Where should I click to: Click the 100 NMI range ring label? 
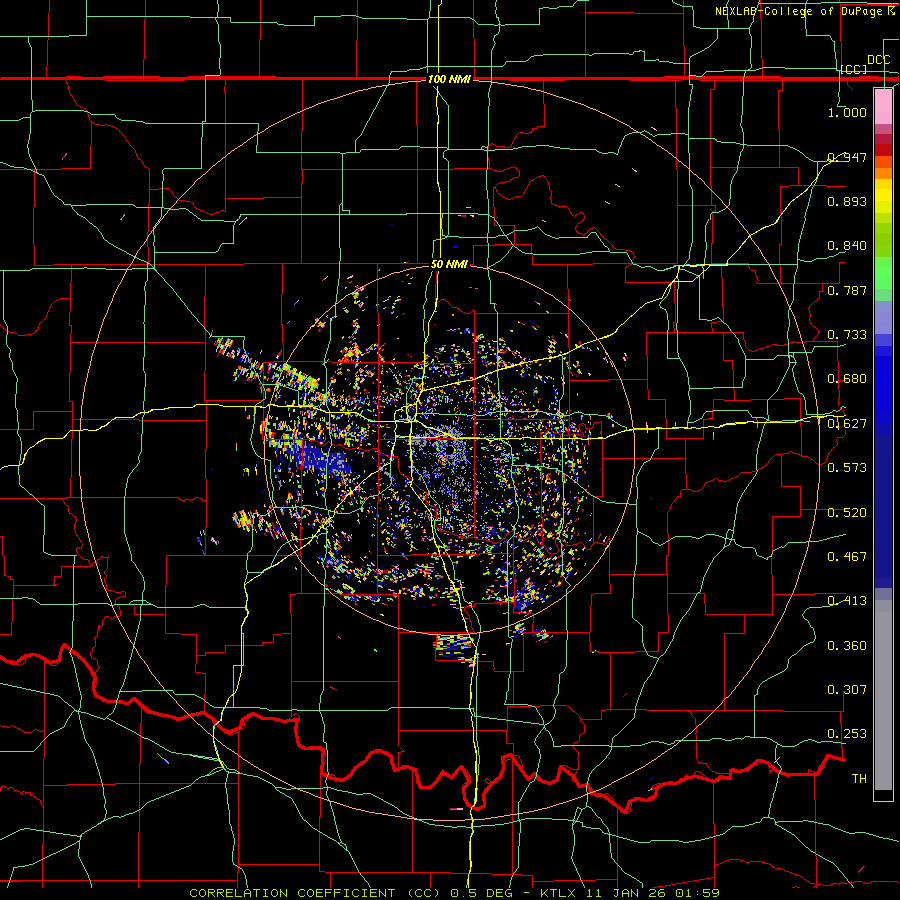[449, 79]
